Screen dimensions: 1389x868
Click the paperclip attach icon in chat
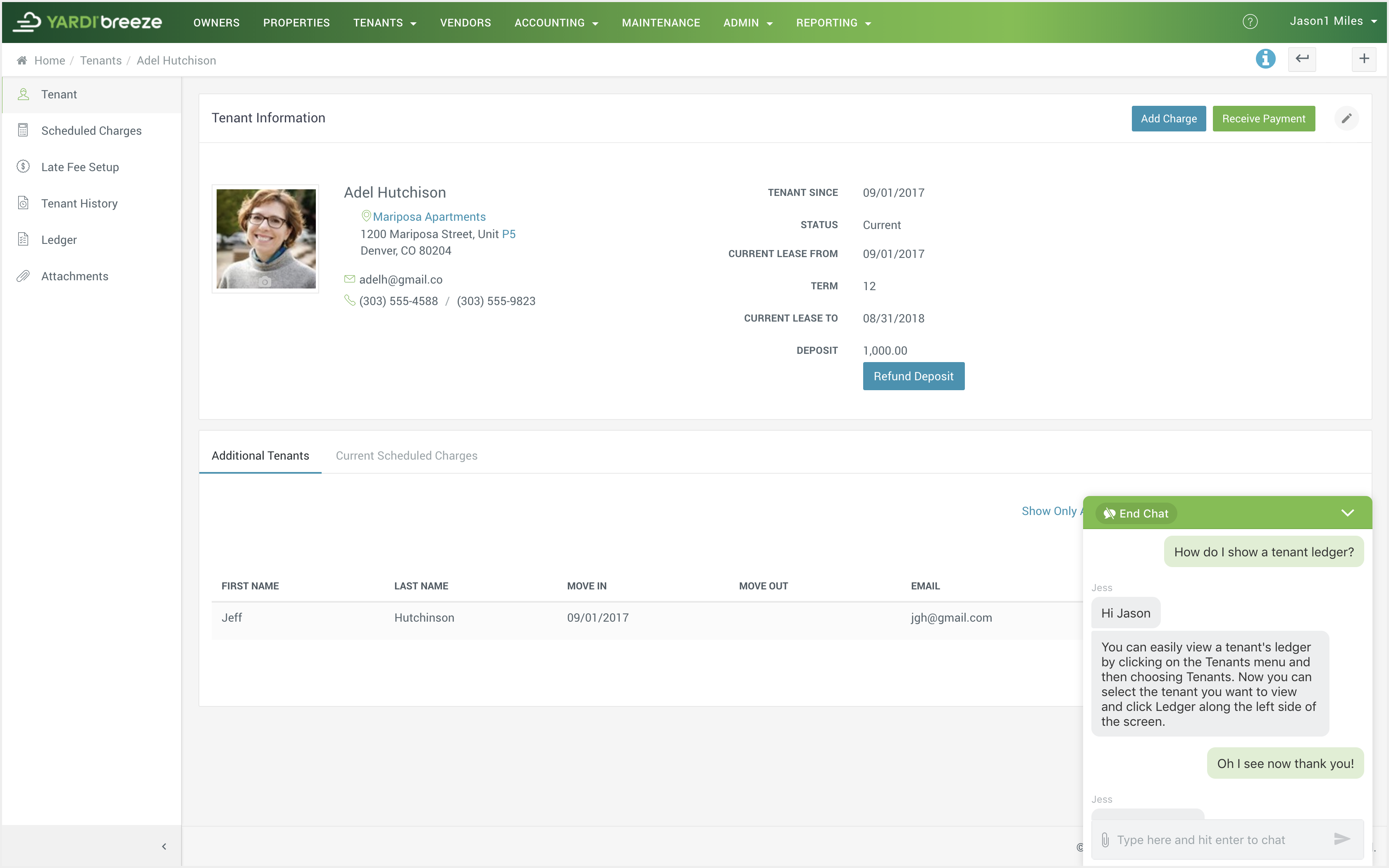coord(1105,840)
